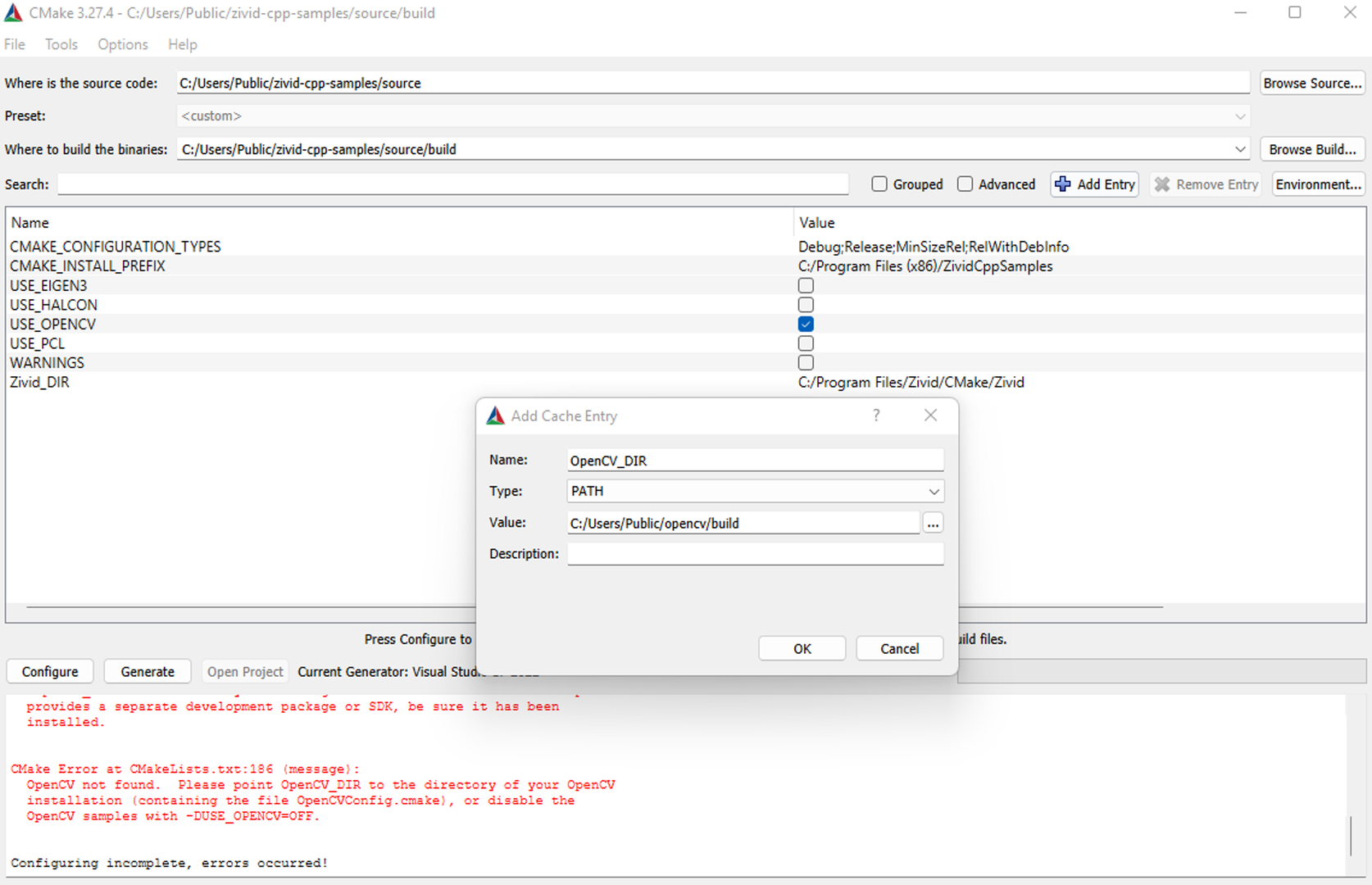The image size is (1372, 885).
Task: Toggle the Advanced checkbox
Action: click(965, 184)
